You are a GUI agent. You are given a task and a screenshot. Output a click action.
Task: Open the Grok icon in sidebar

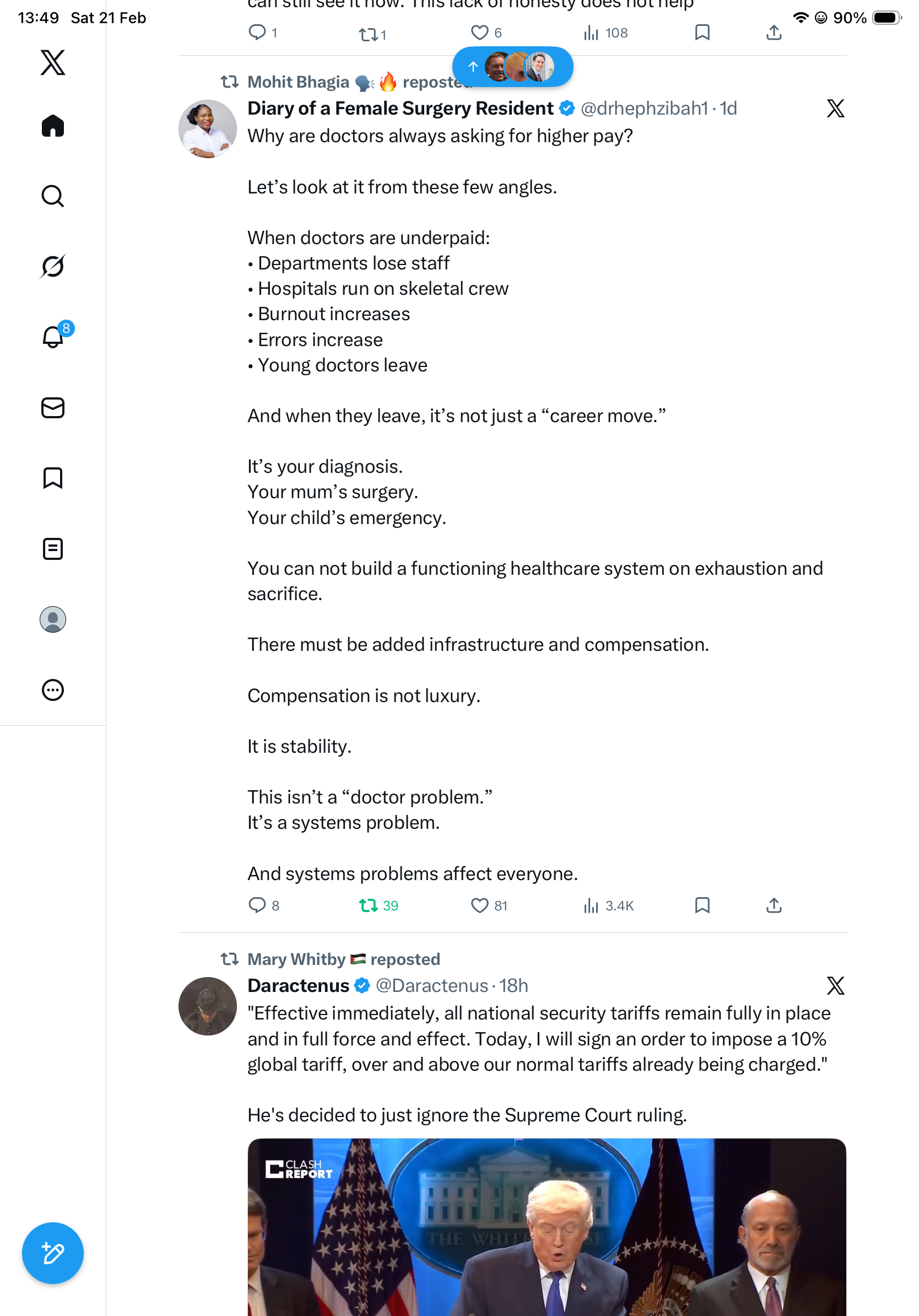(x=53, y=266)
